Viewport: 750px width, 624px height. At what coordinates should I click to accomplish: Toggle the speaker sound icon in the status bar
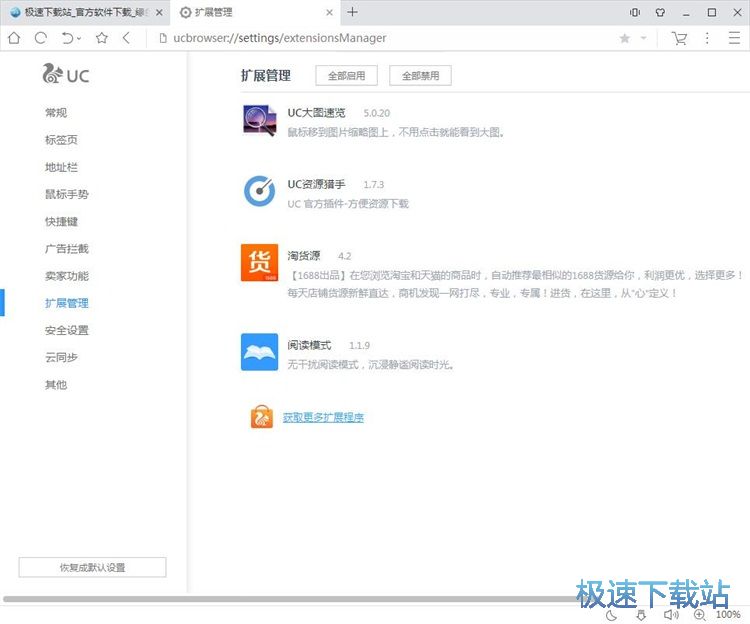(671, 615)
